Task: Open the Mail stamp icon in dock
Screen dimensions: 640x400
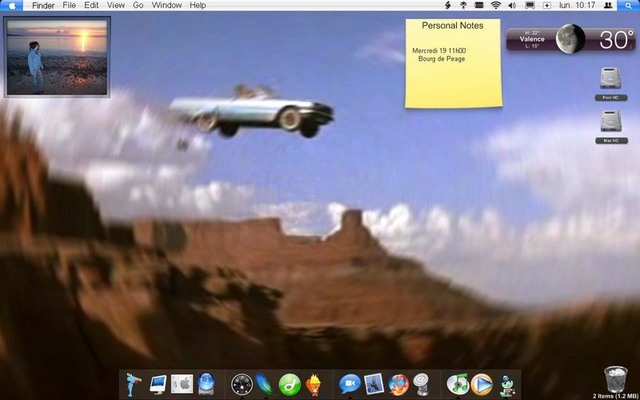Action: pos(374,384)
